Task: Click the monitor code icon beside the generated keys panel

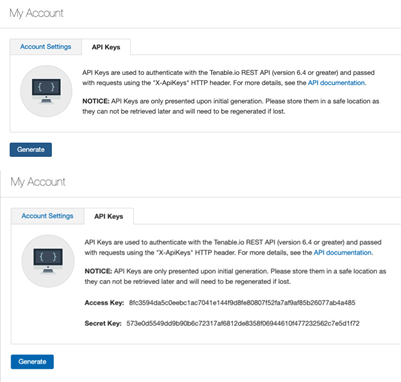Action: click(48, 261)
